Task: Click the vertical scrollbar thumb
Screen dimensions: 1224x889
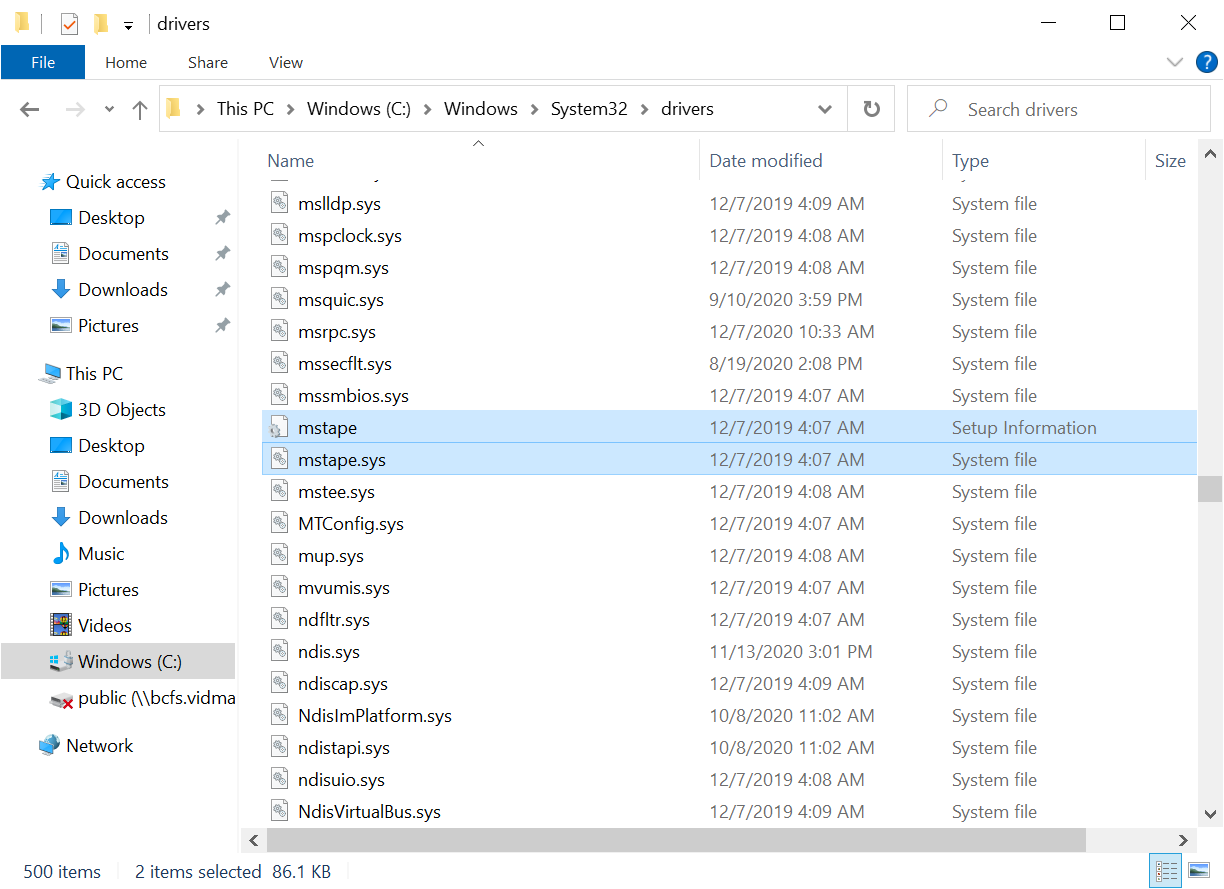Action: pos(1210,489)
